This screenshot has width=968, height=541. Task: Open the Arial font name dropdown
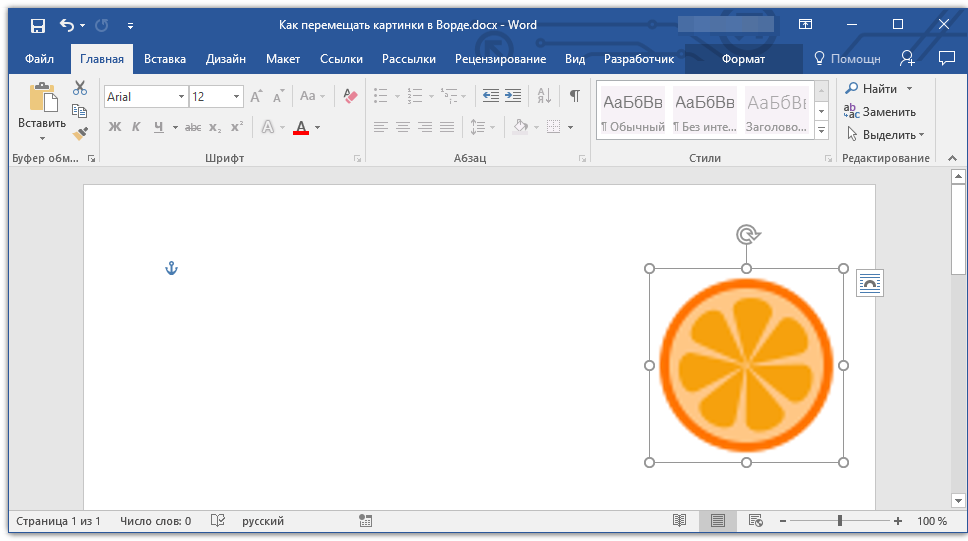click(181, 96)
